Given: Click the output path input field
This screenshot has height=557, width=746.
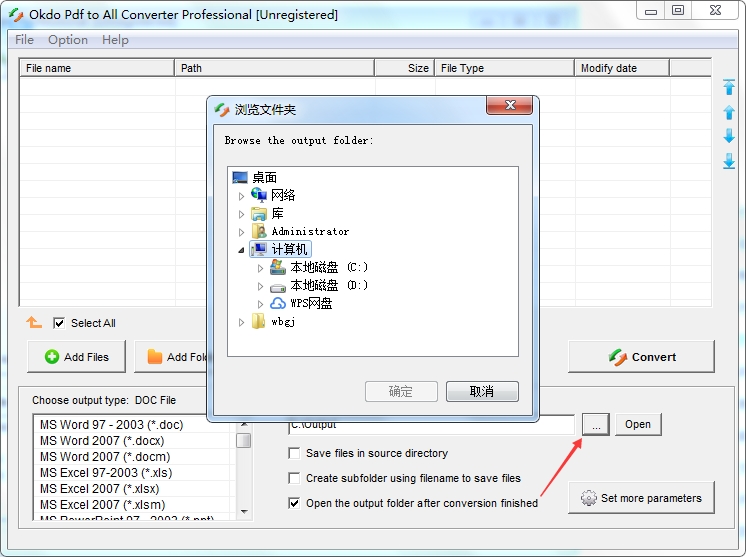Looking at the screenshot, I should (x=431, y=424).
